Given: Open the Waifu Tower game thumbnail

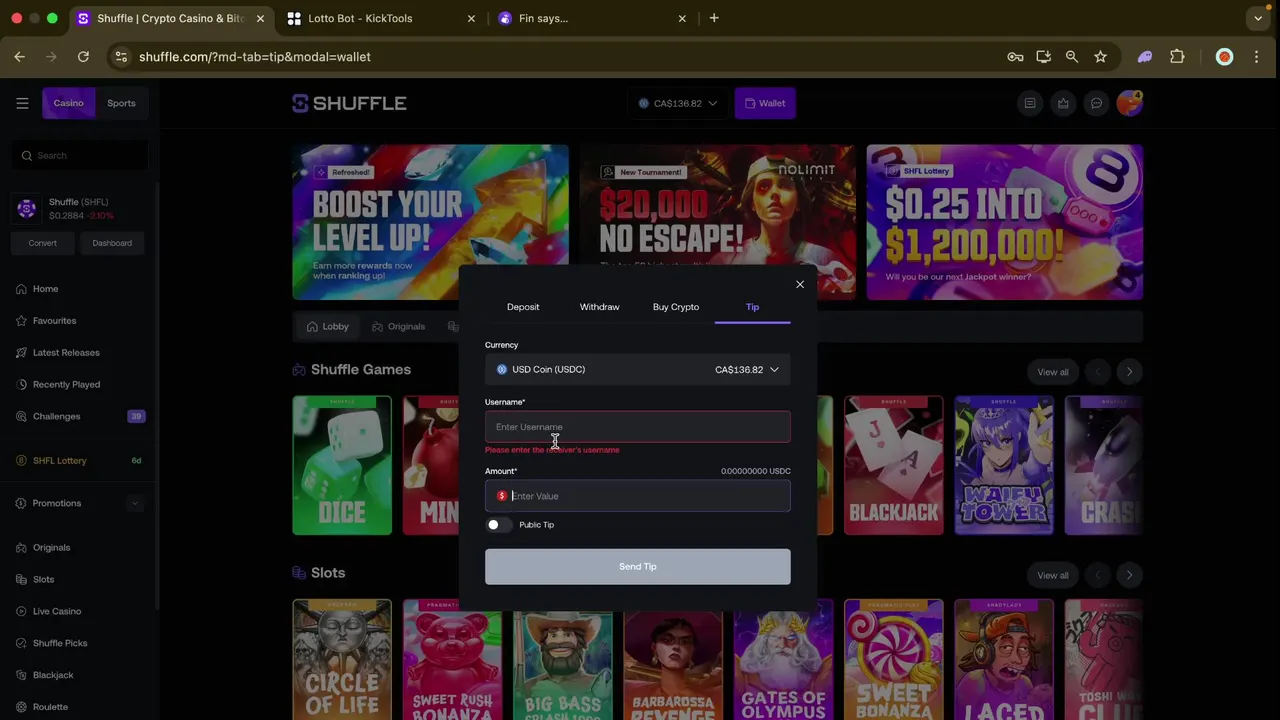Looking at the screenshot, I should click(x=1003, y=465).
